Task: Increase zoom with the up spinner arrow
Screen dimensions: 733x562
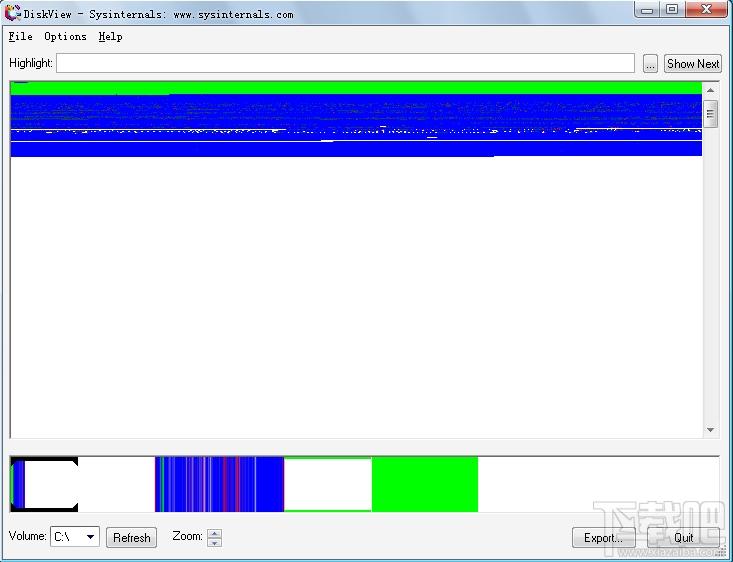Action: click(x=215, y=533)
